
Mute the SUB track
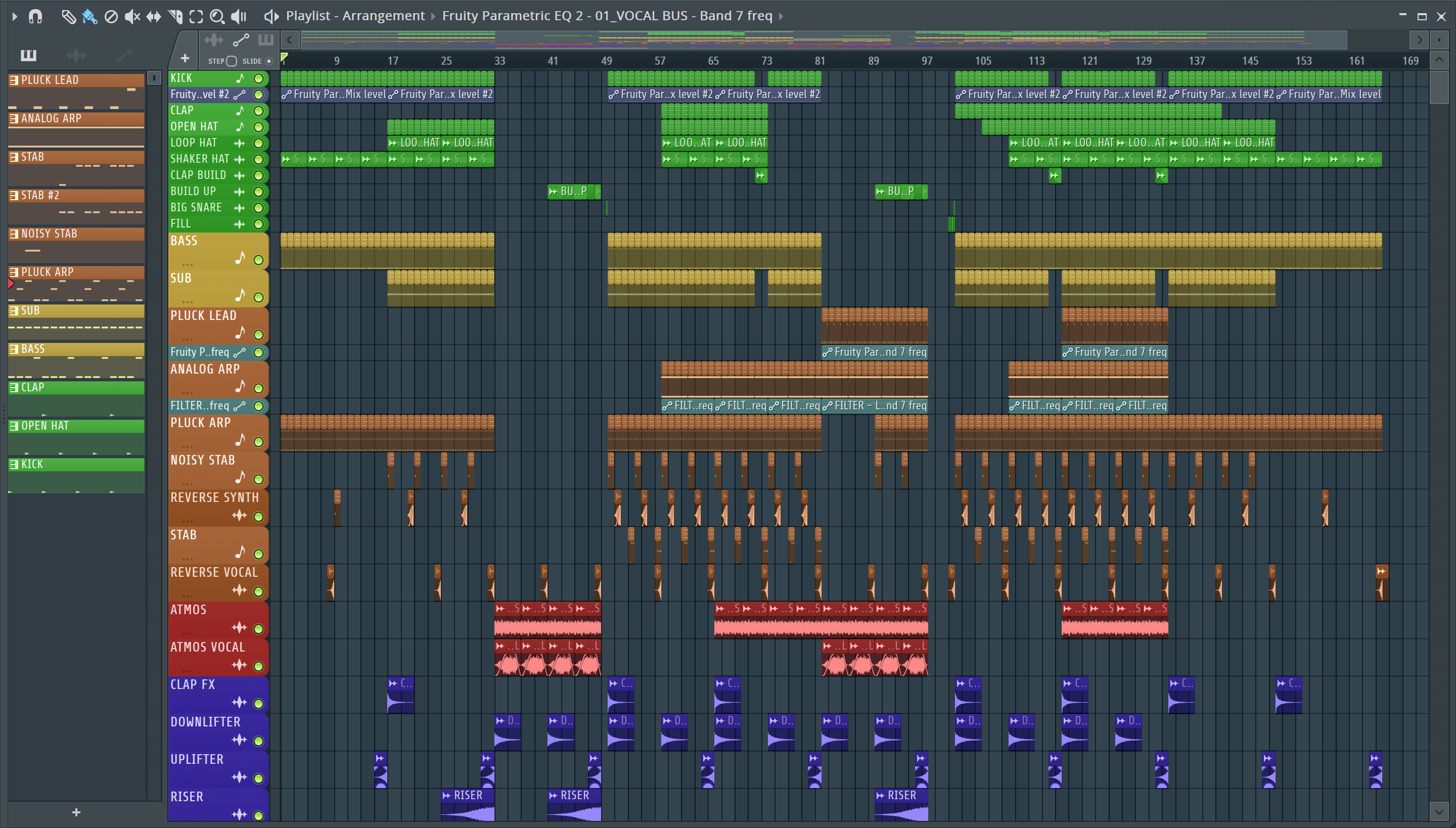(258, 297)
